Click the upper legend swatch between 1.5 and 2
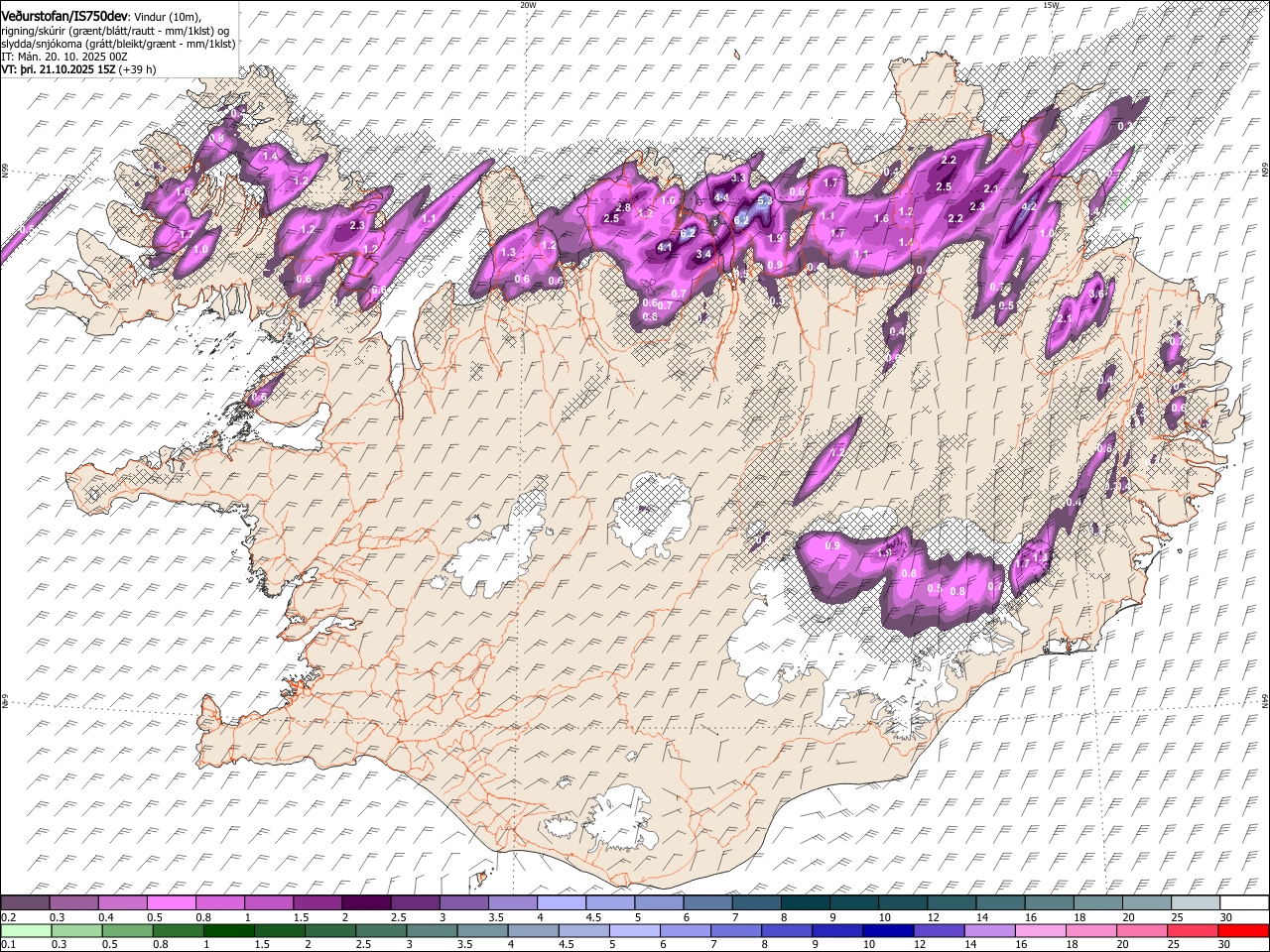1270x952 pixels. (317, 902)
